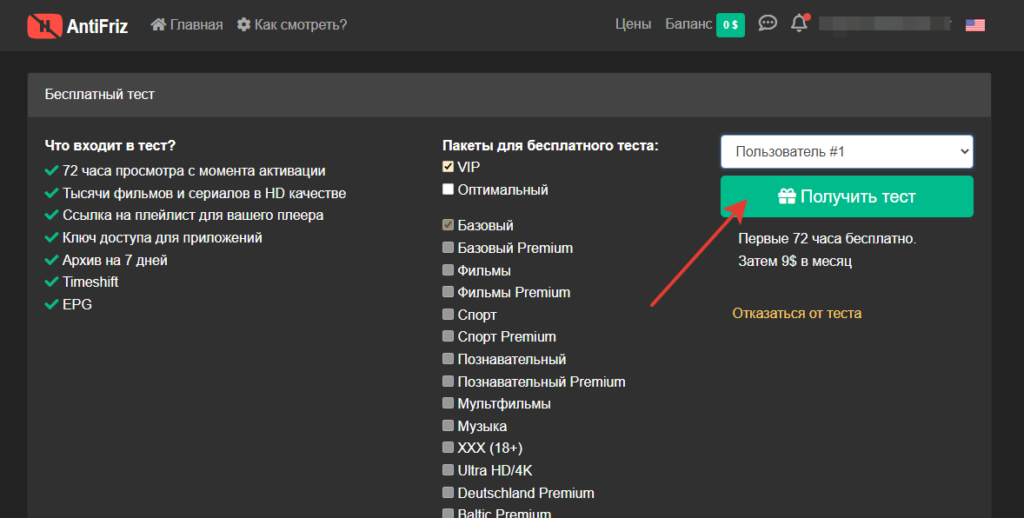Go to the Главная menu item

198,24
